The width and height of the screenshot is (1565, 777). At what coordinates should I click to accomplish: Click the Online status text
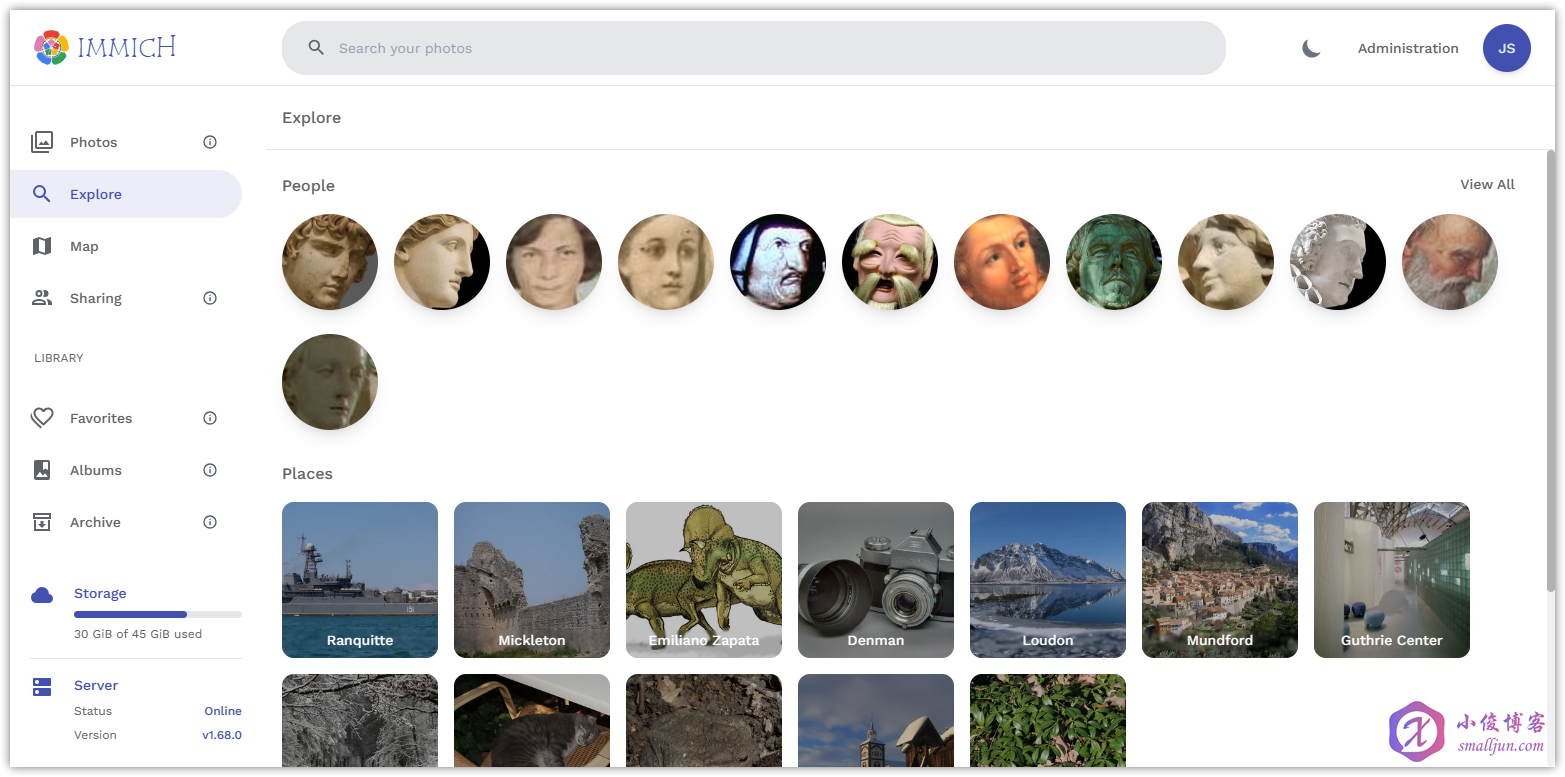(x=223, y=711)
